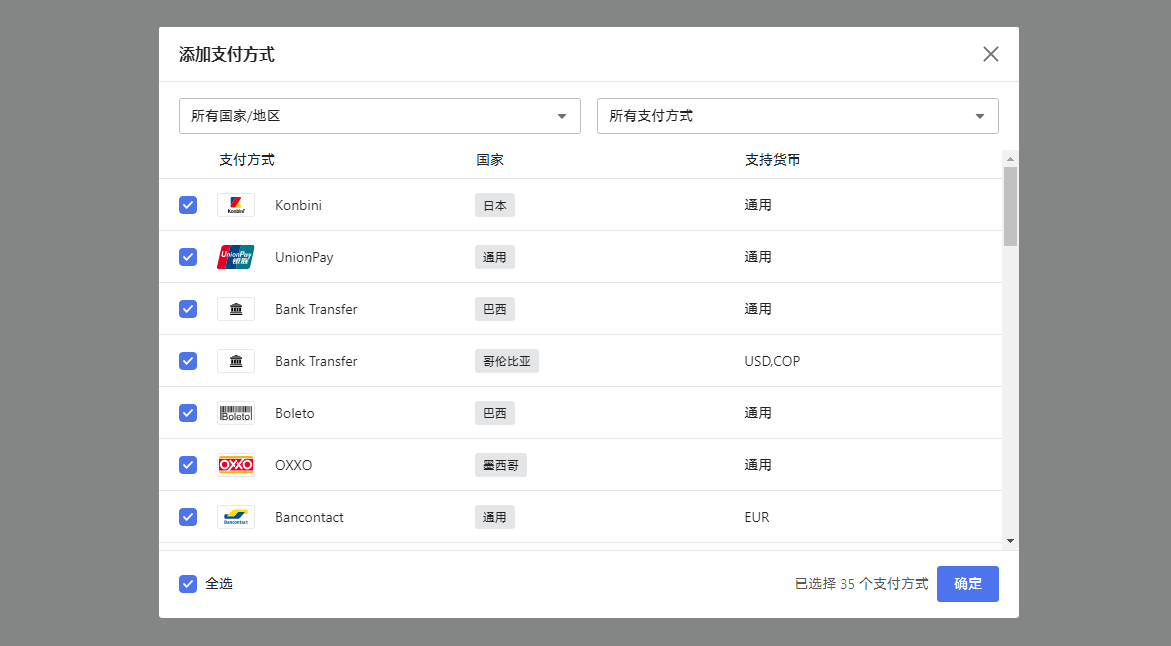Toggle the 全选 select-all checkbox
The width and height of the screenshot is (1171, 646).
(x=188, y=584)
